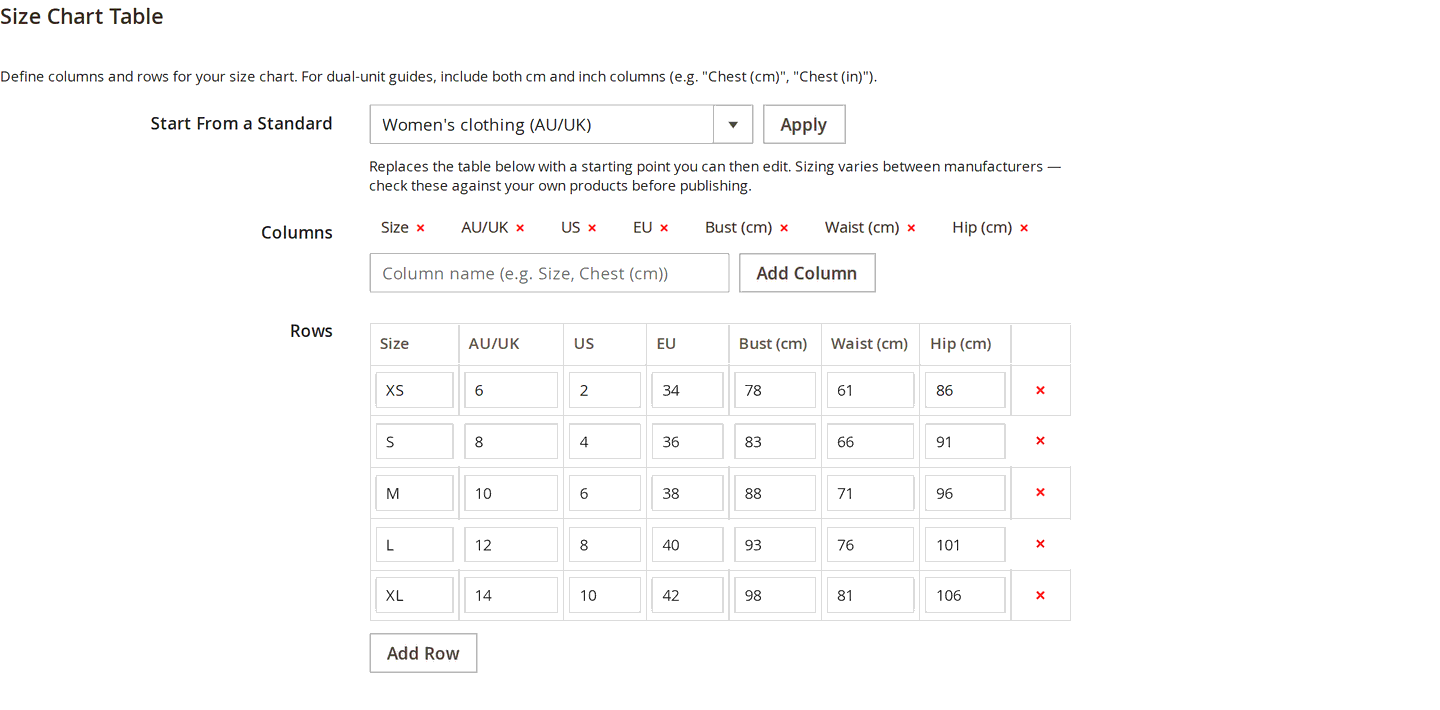Edit the S size name field
Image resolution: width=1440 pixels, height=710 pixels.
coord(415,441)
